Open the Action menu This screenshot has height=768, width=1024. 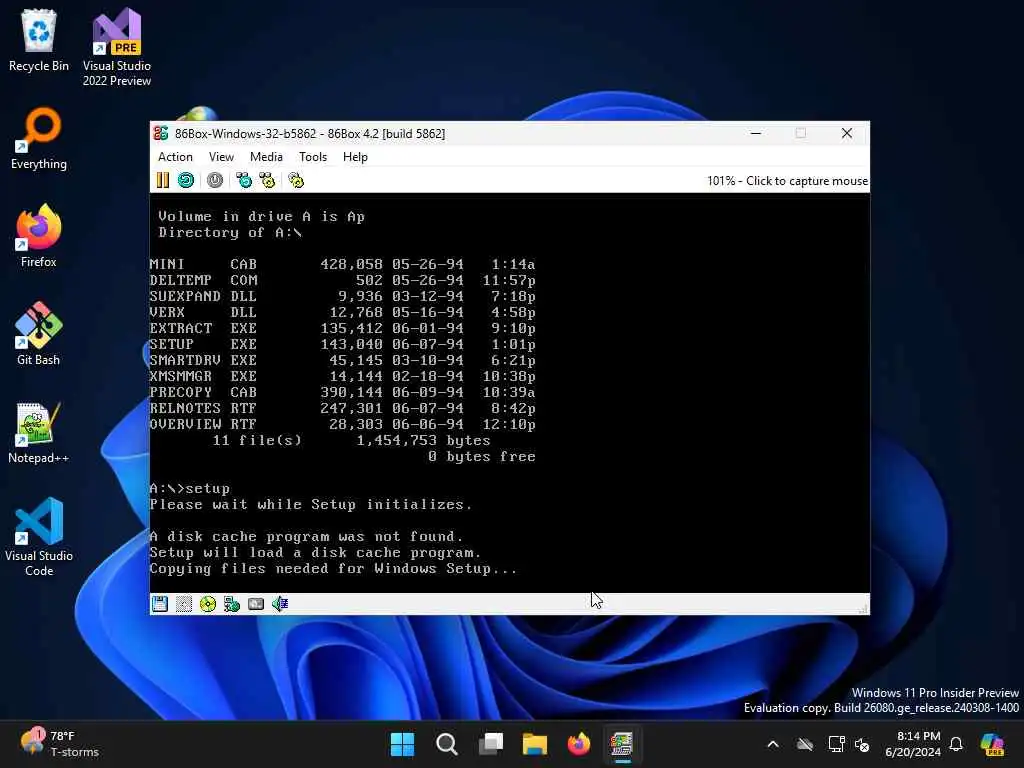pyautogui.click(x=175, y=157)
